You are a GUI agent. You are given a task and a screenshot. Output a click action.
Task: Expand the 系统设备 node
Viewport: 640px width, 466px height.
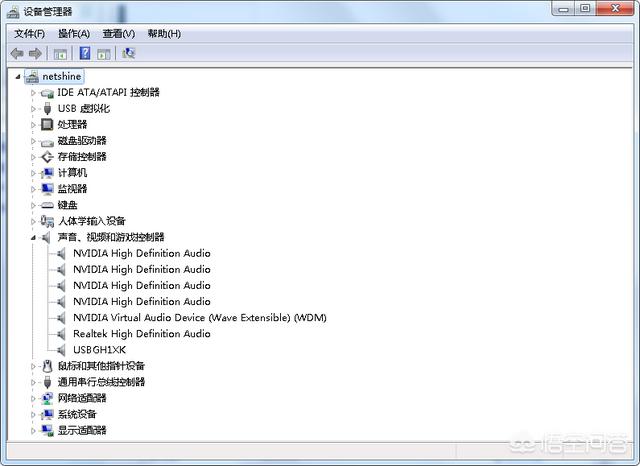coord(33,415)
